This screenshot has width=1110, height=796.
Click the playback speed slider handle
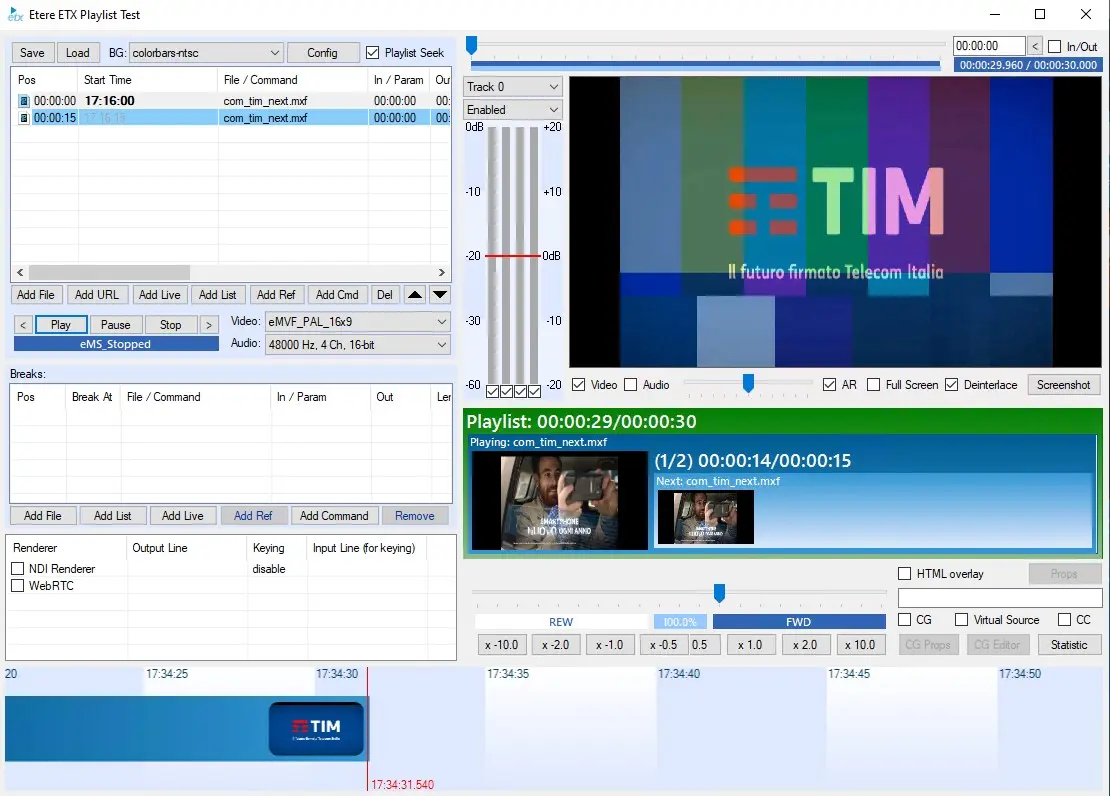[719, 593]
